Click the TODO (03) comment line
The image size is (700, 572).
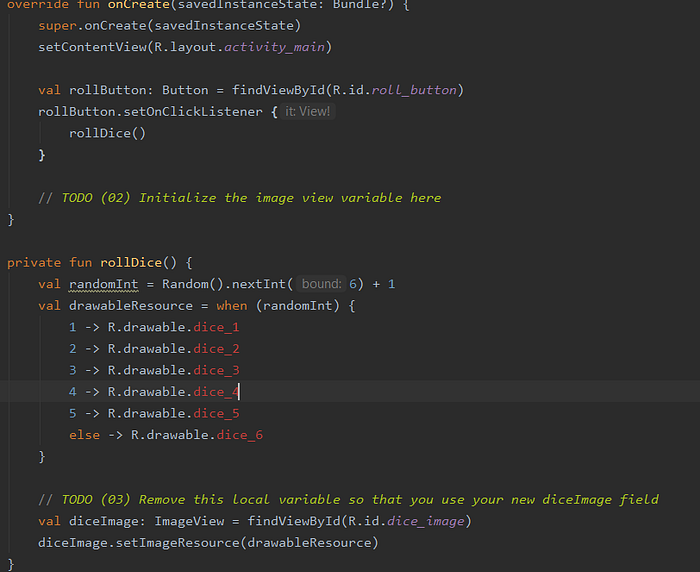coord(349,500)
